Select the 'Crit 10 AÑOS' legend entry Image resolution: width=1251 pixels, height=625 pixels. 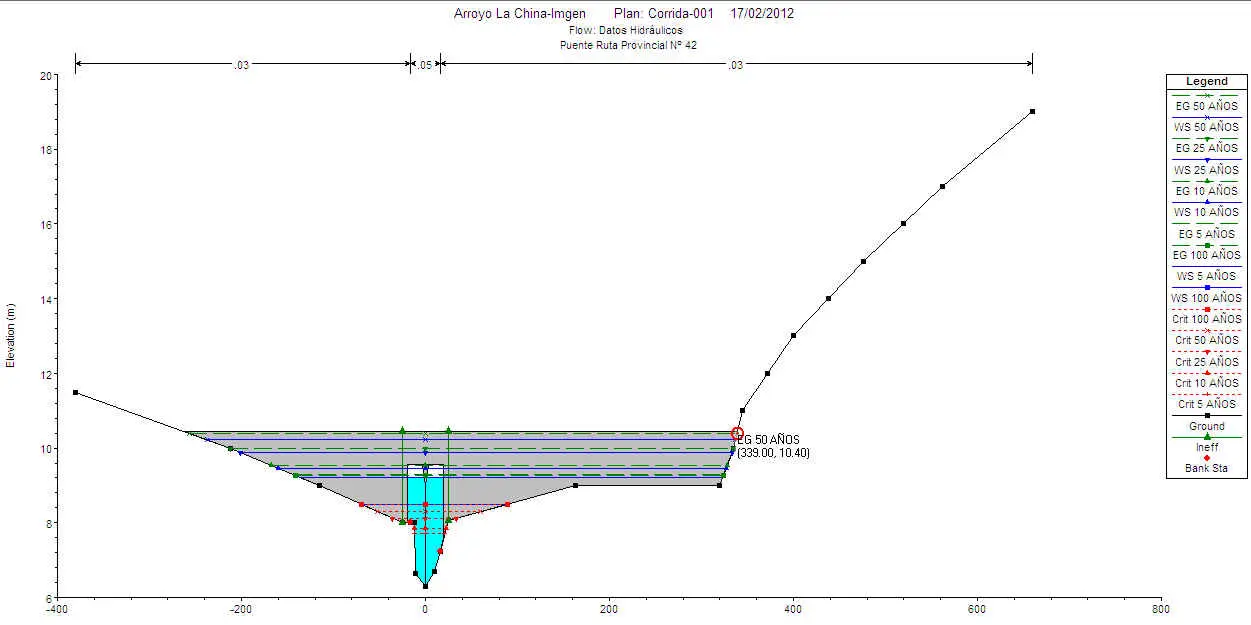tap(1206, 383)
